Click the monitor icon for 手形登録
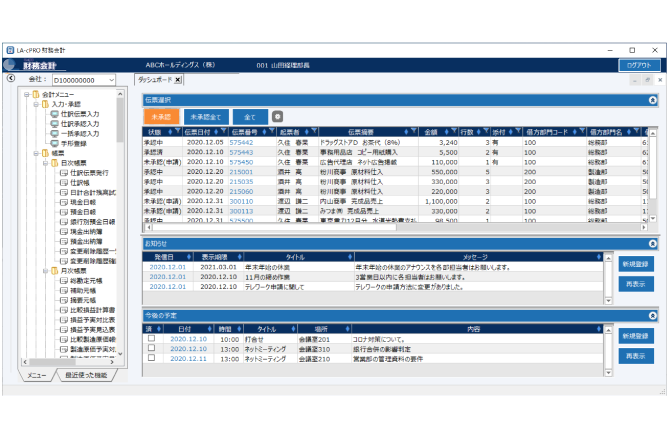669x438 pixels. pyautogui.click(x=55, y=143)
